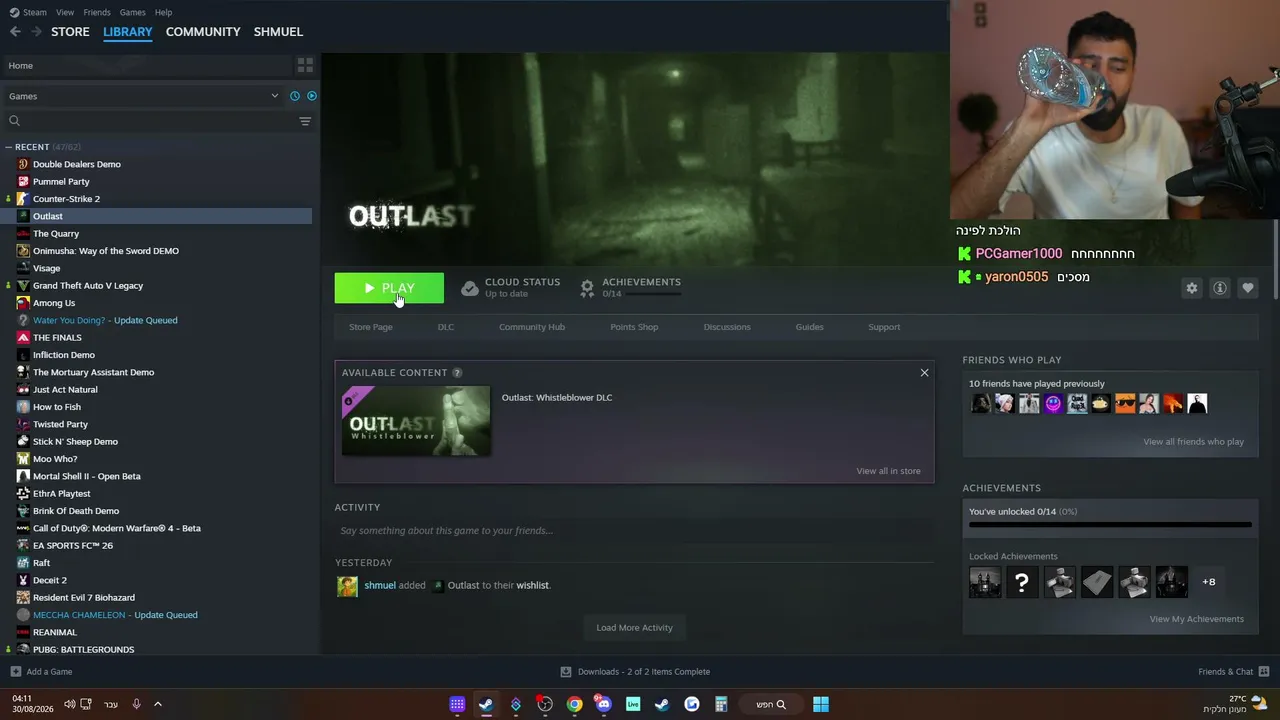Image resolution: width=1280 pixels, height=720 pixels.
Task: Click the Available Content help question mark
Action: [x=457, y=373]
